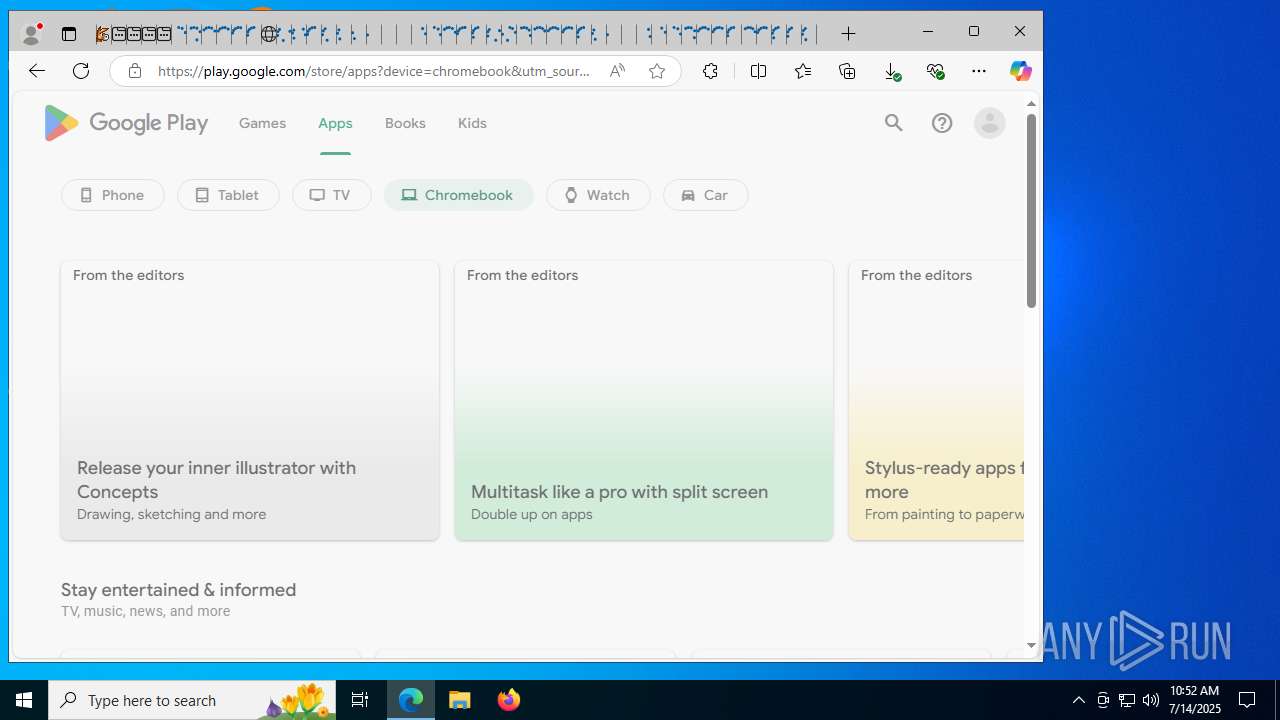Show hidden system tray icons
Viewport: 1280px width, 720px height.
[1078, 700]
